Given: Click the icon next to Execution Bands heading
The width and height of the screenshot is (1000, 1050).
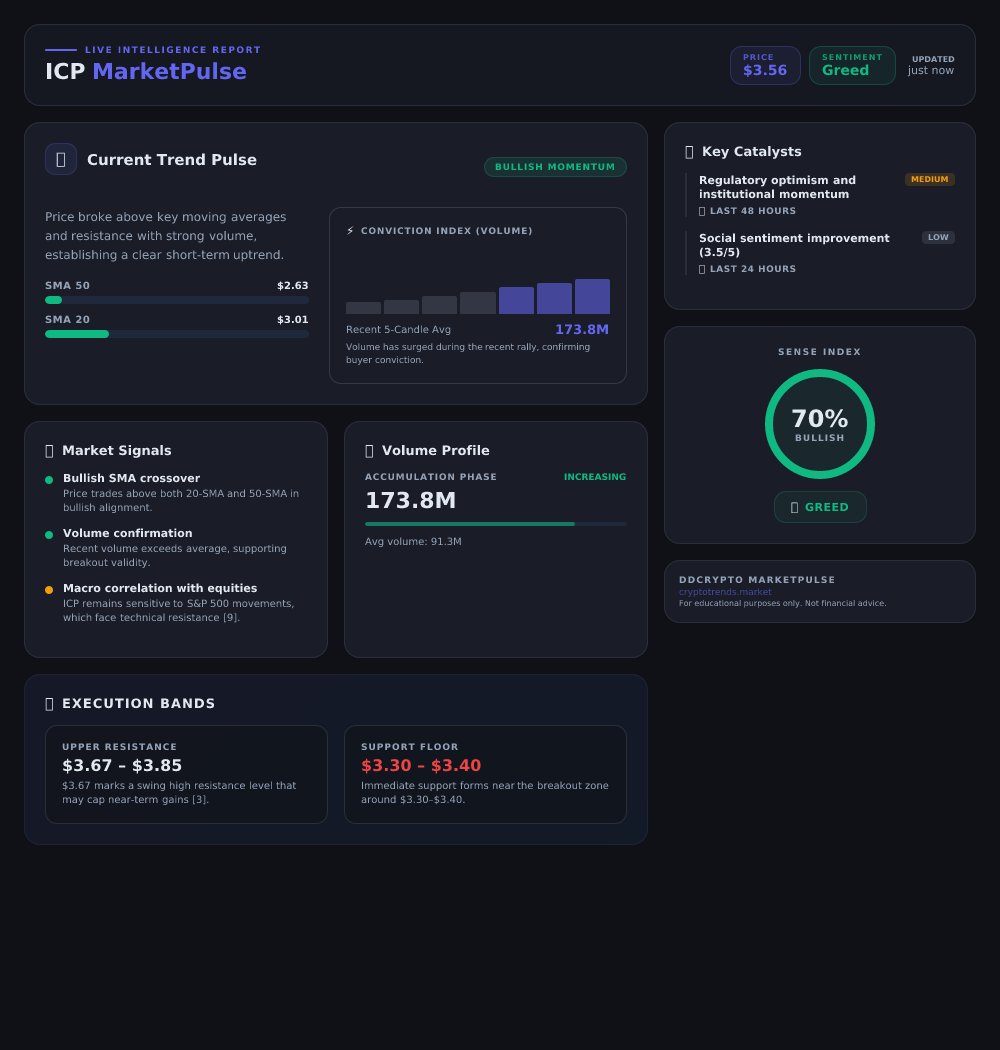Looking at the screenshot, I should pyautogui.click(x=49, y=704).
